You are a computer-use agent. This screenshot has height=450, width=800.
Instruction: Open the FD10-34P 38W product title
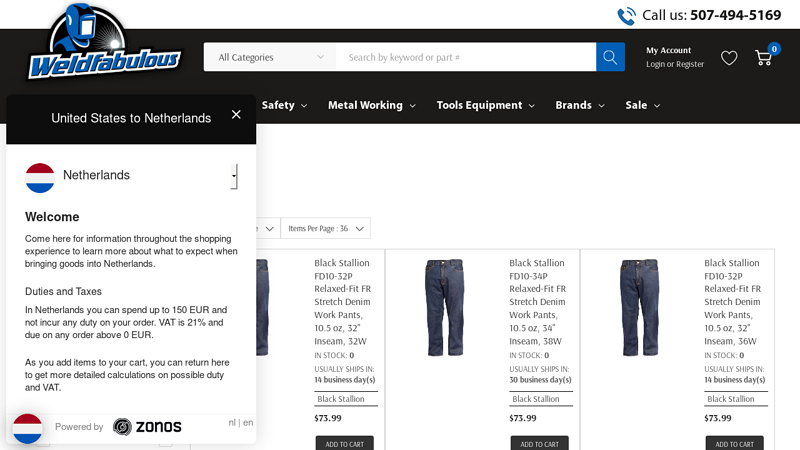click(x=538, y=302)
